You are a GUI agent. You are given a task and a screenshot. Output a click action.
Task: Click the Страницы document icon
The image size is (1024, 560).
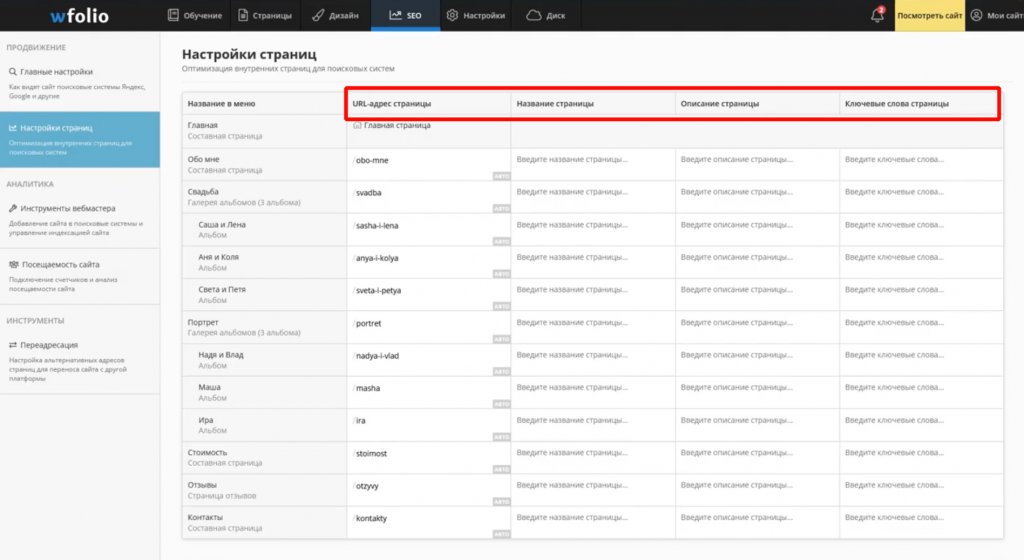(243, 15)
